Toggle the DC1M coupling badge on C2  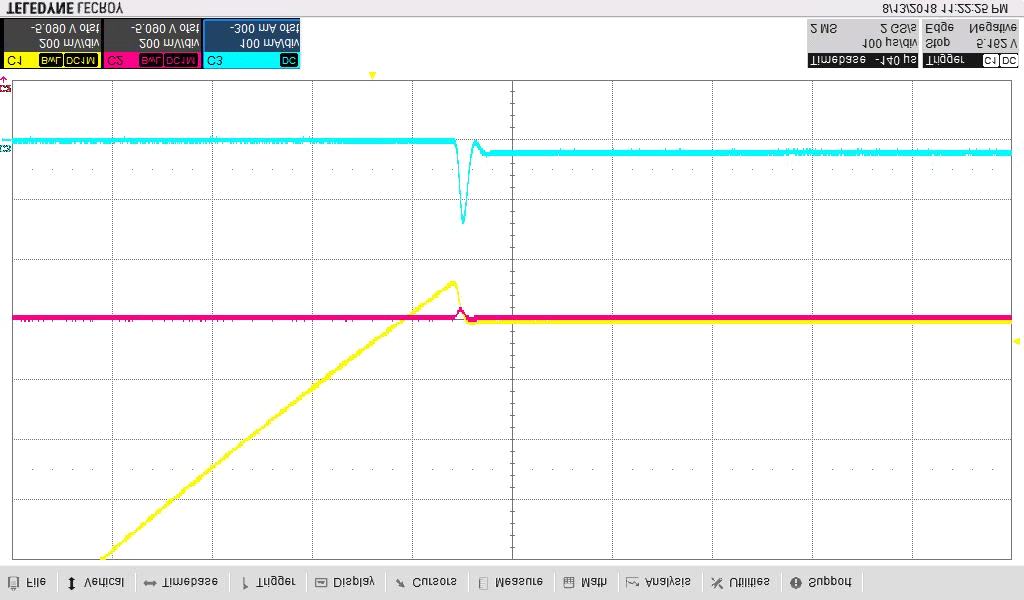(x=181, y=61)
